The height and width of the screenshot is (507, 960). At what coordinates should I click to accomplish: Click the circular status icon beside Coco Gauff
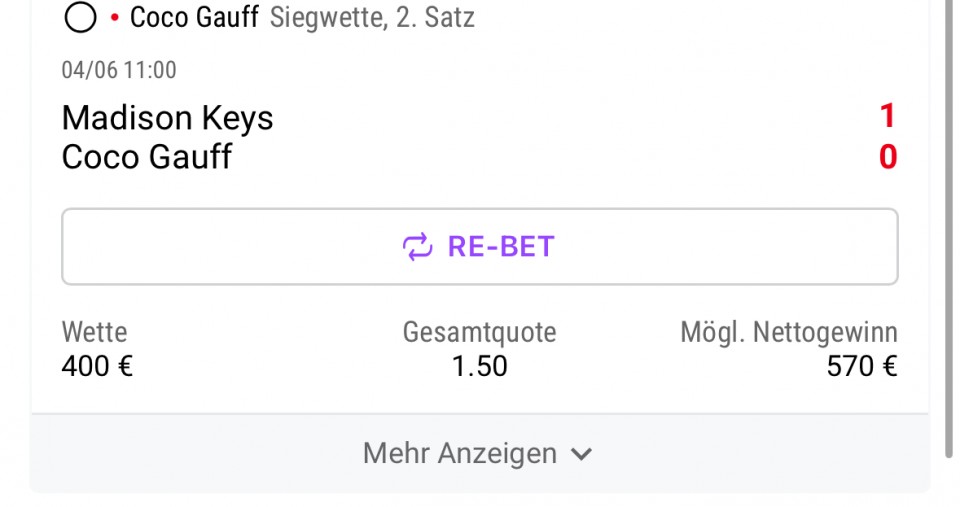[x=80, y=17]
